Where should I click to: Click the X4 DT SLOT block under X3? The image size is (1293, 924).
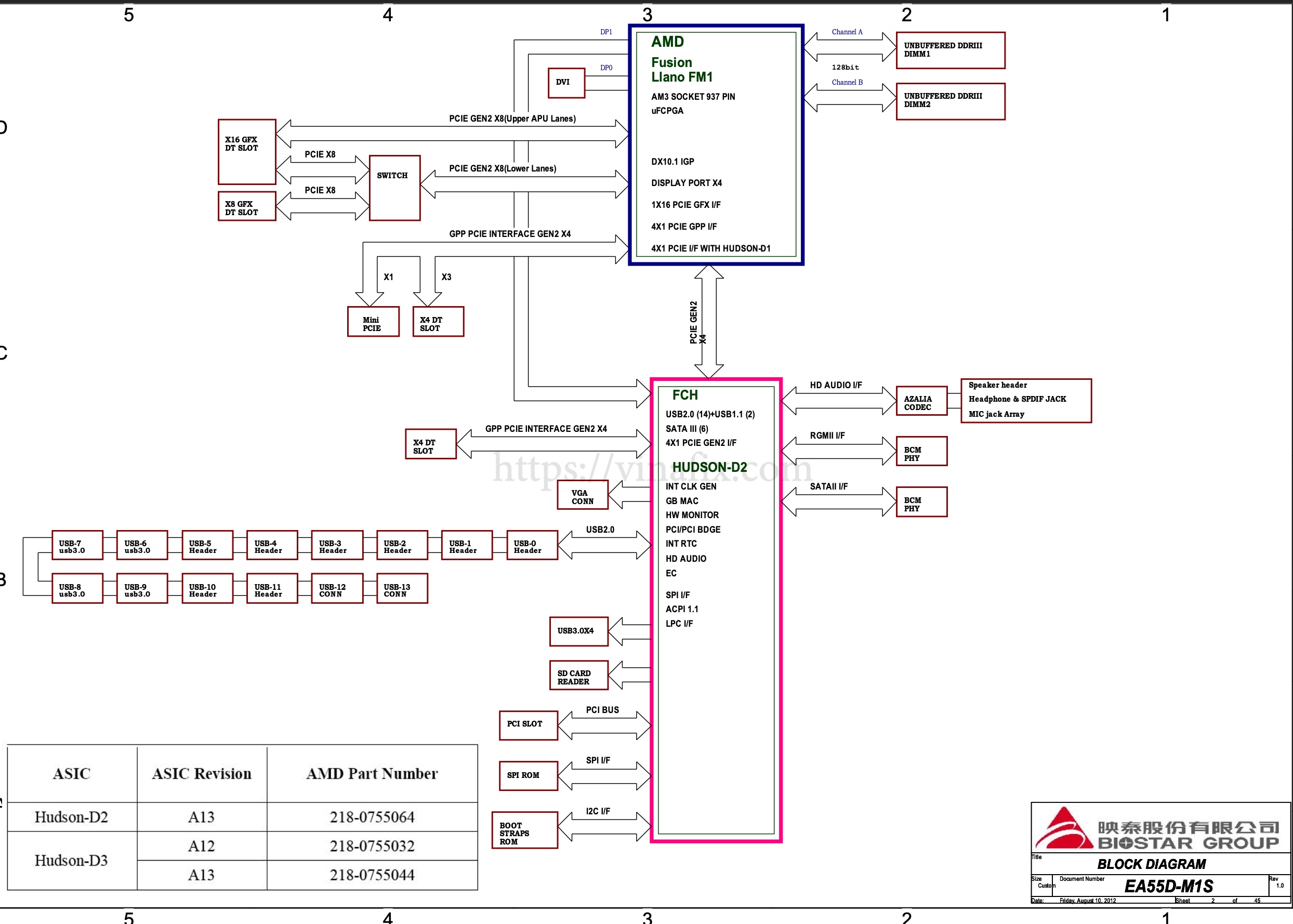[x=439, y=322]
